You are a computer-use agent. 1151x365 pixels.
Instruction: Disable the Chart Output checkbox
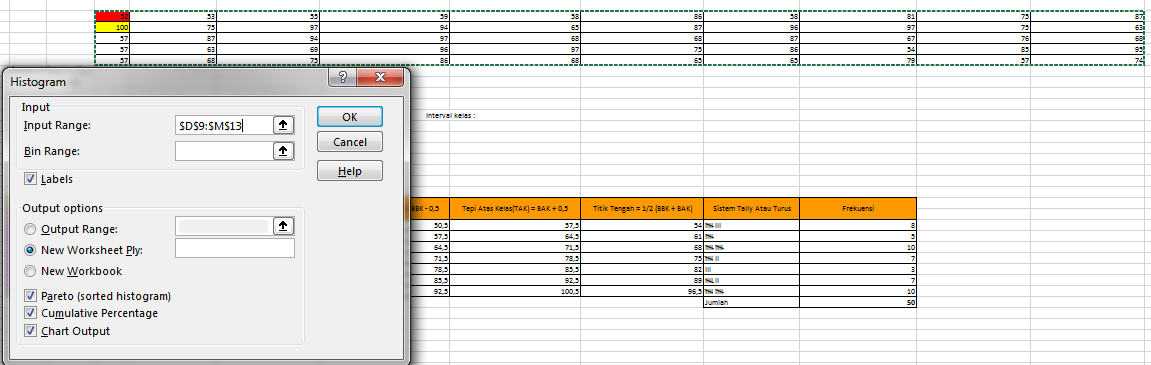(x=31, y=330)
